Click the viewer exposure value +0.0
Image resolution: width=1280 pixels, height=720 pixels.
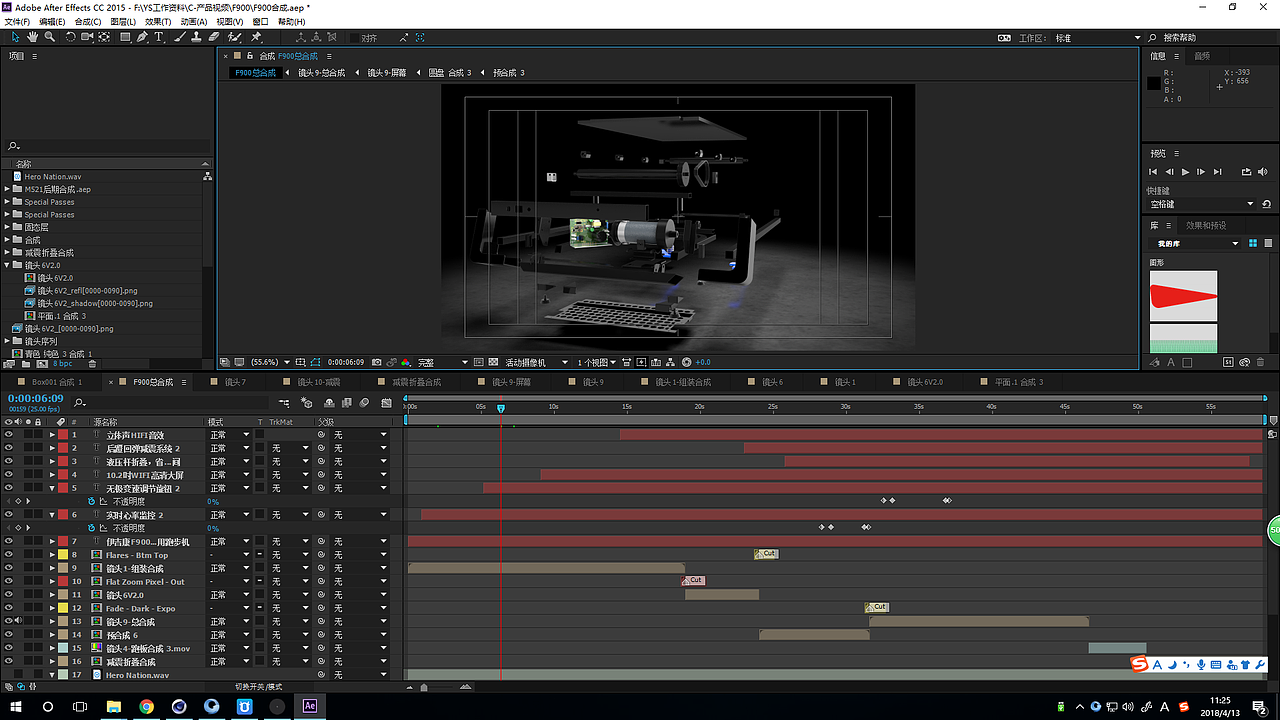[x=703, y=362]
